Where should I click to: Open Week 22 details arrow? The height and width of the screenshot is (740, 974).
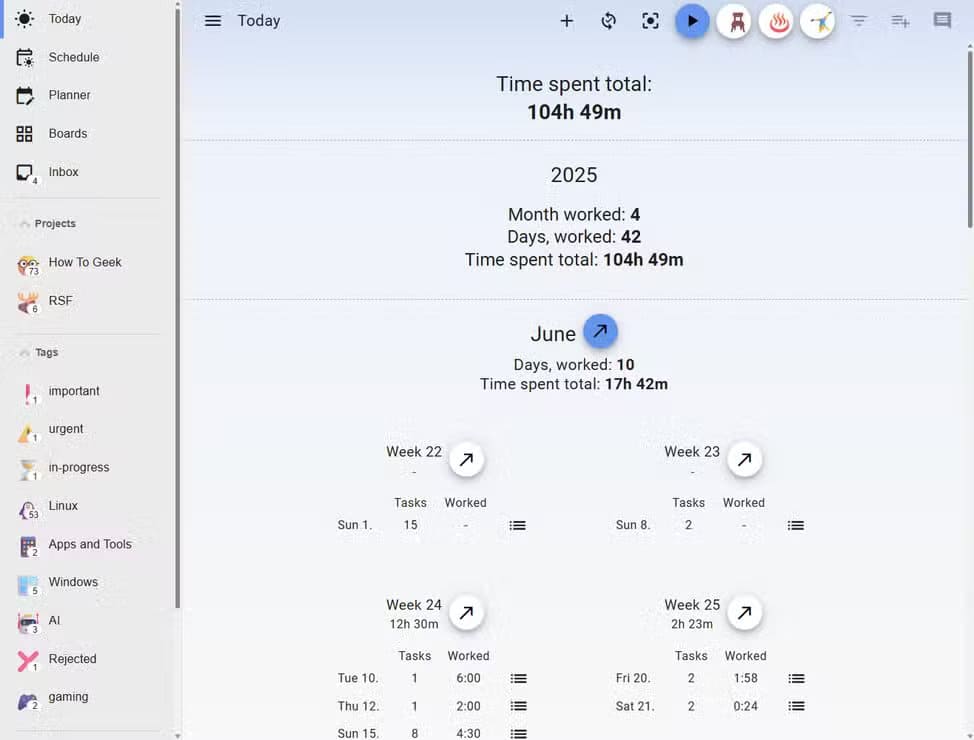pyautogui.click(x=466, y=459)
